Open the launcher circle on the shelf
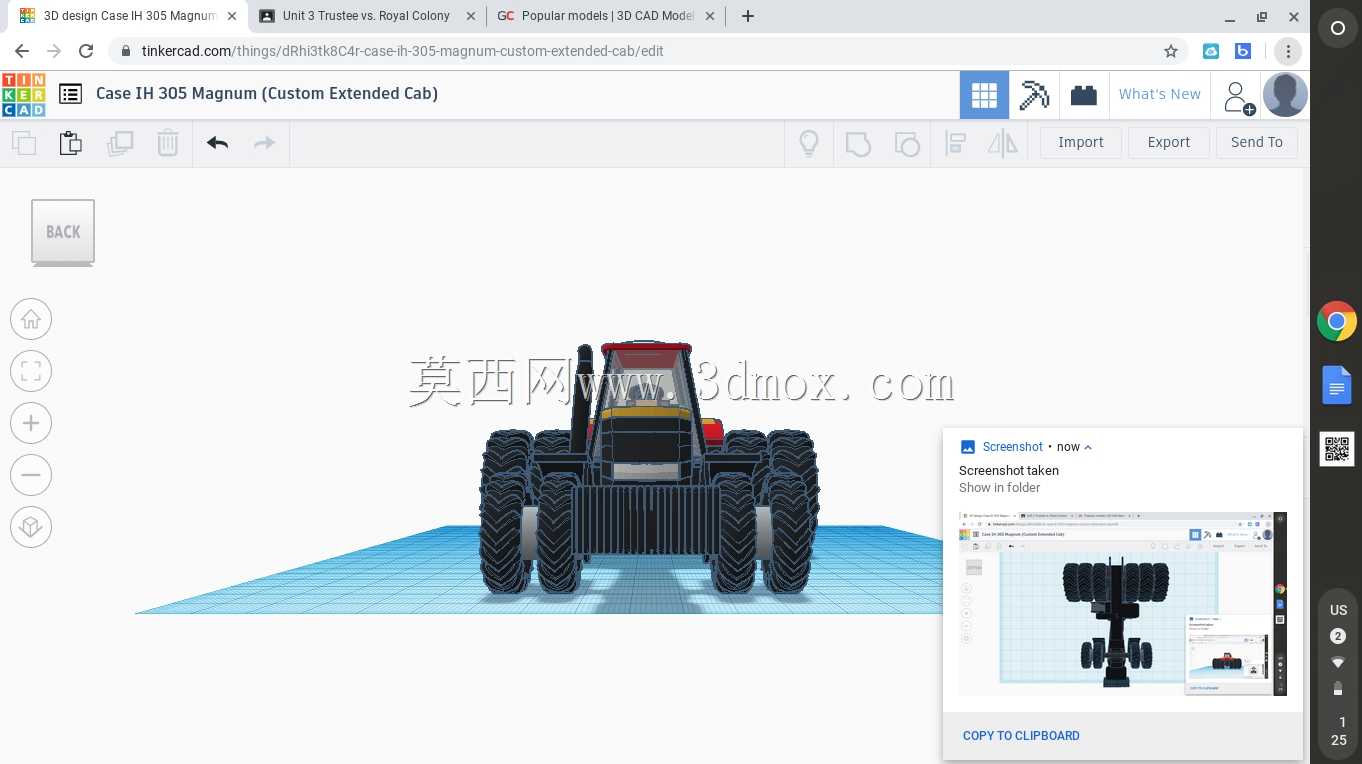Viewport: 1362px width, 764px height. pos(1338,29)
